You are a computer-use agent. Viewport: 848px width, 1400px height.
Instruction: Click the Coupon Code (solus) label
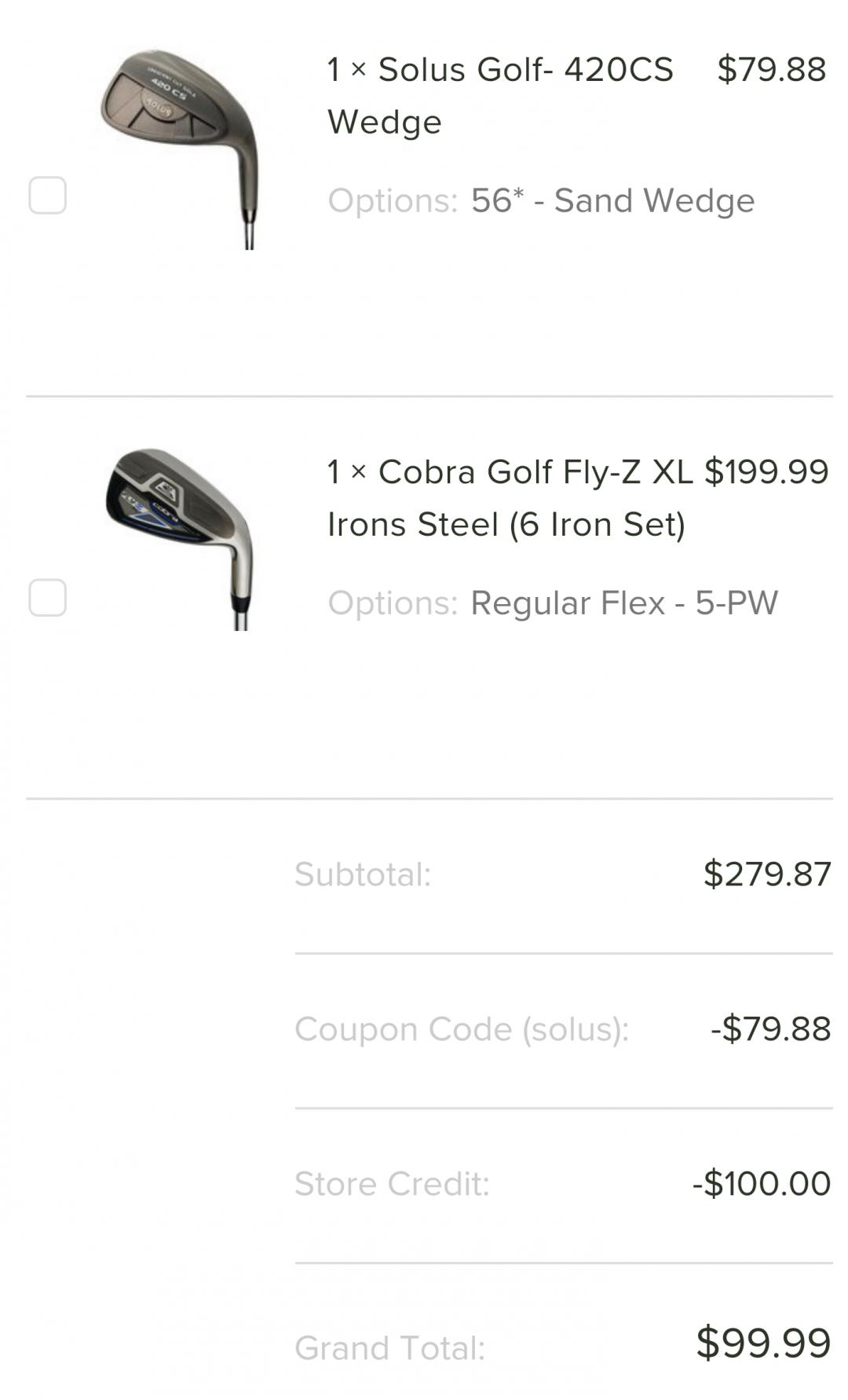coord(462,1029)
